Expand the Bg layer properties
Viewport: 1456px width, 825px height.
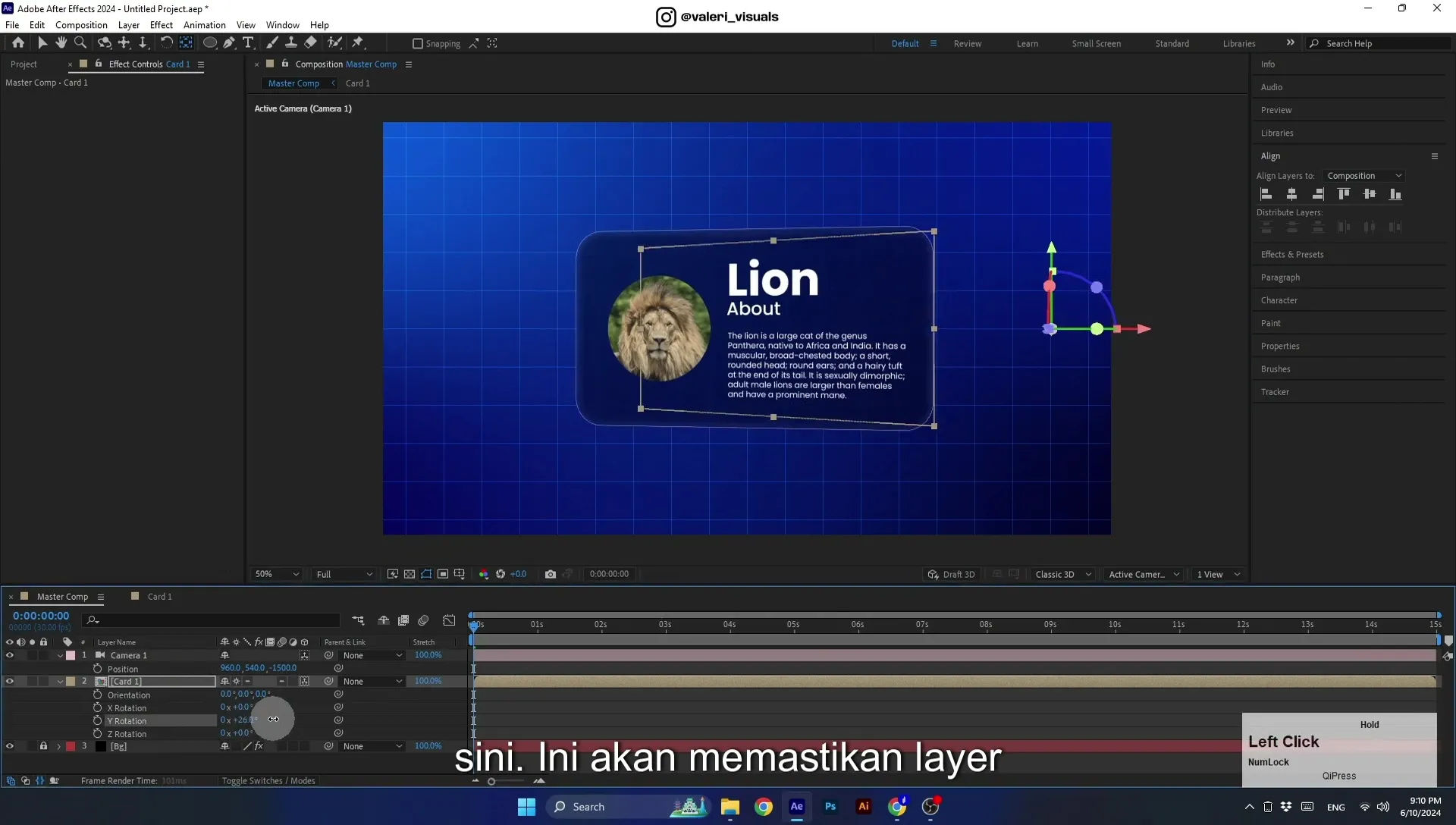(x=58, y=747)
